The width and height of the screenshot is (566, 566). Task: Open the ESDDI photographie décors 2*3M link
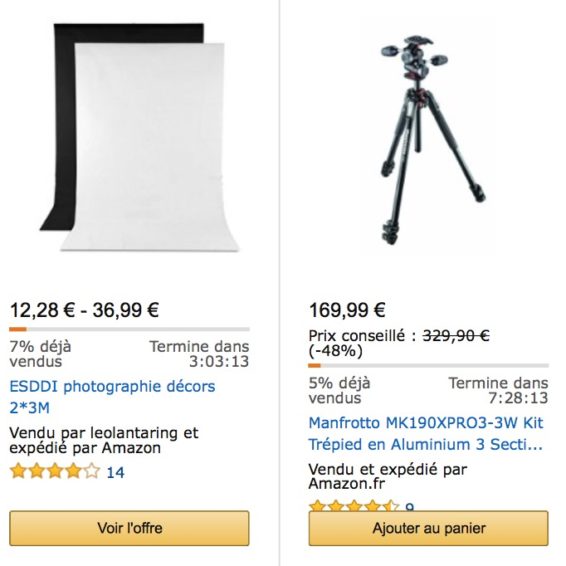(112, 397)
